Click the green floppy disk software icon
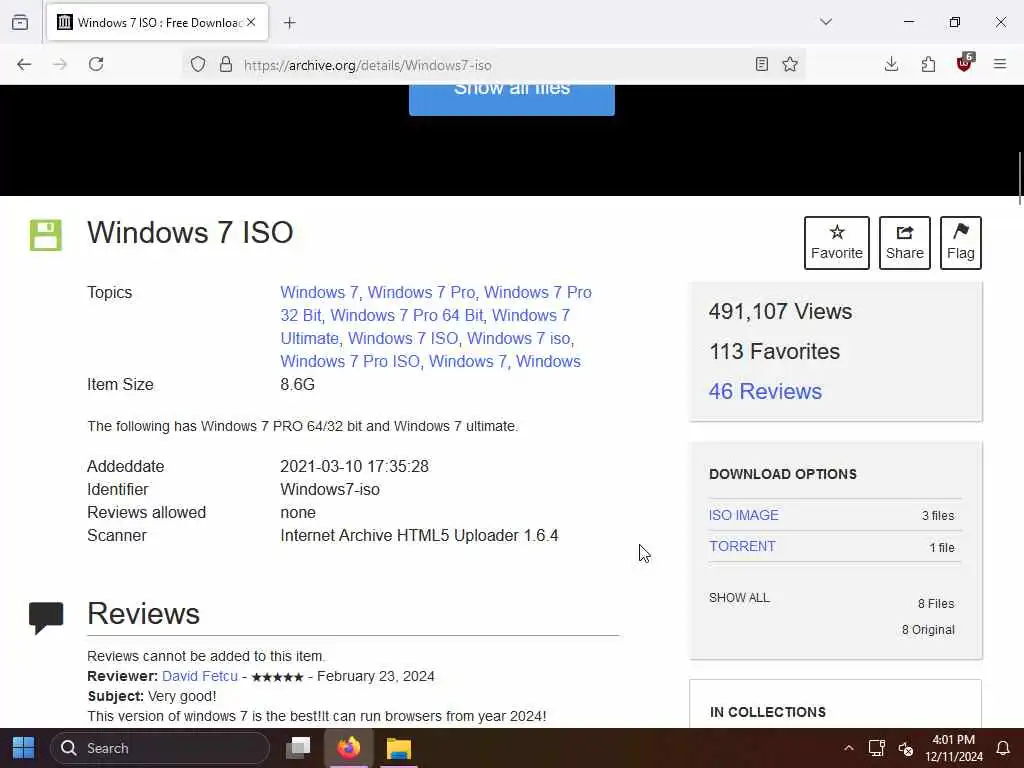 click(x=46, y=235)
